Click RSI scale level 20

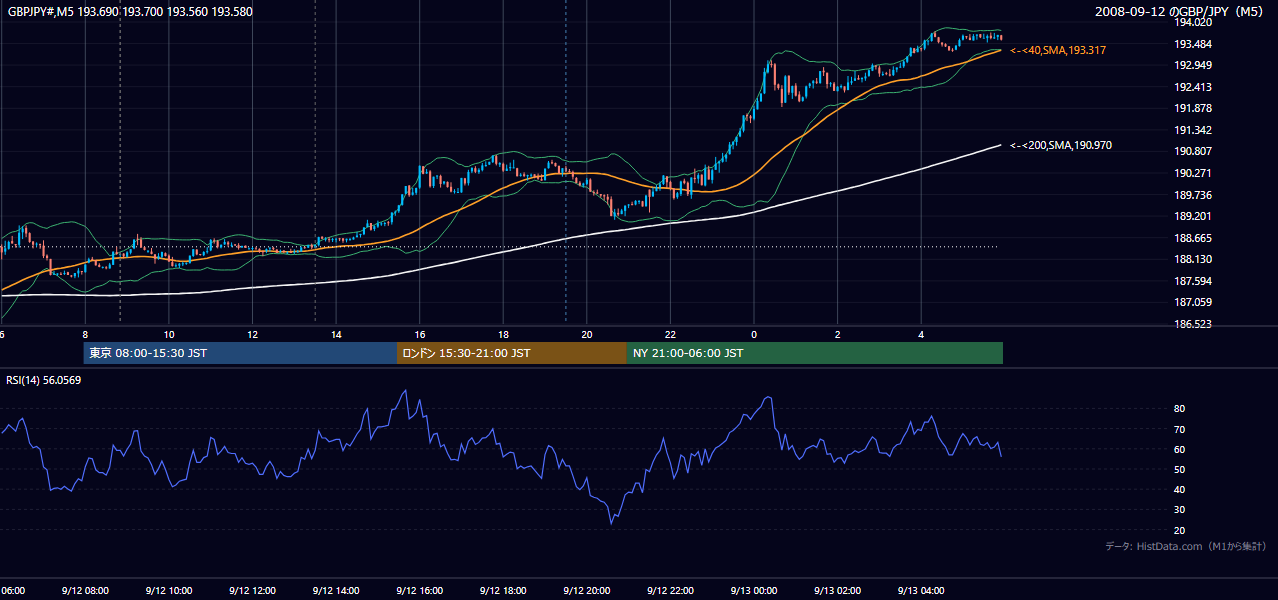click(1180, 530)
